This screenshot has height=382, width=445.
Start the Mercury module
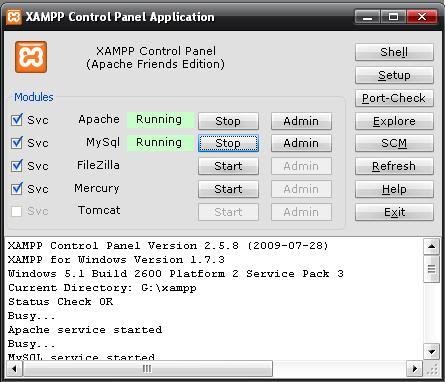point(228,189)
